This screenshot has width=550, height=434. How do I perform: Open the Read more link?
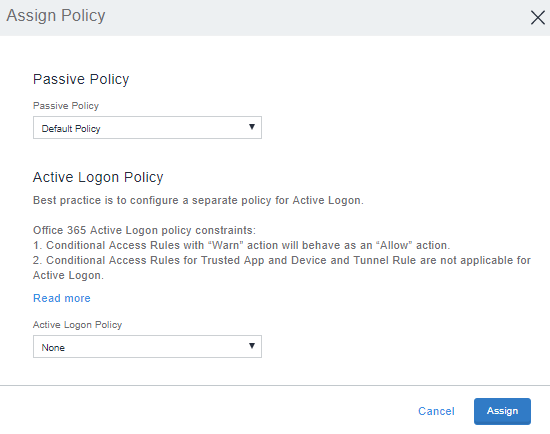coord(62,298)
